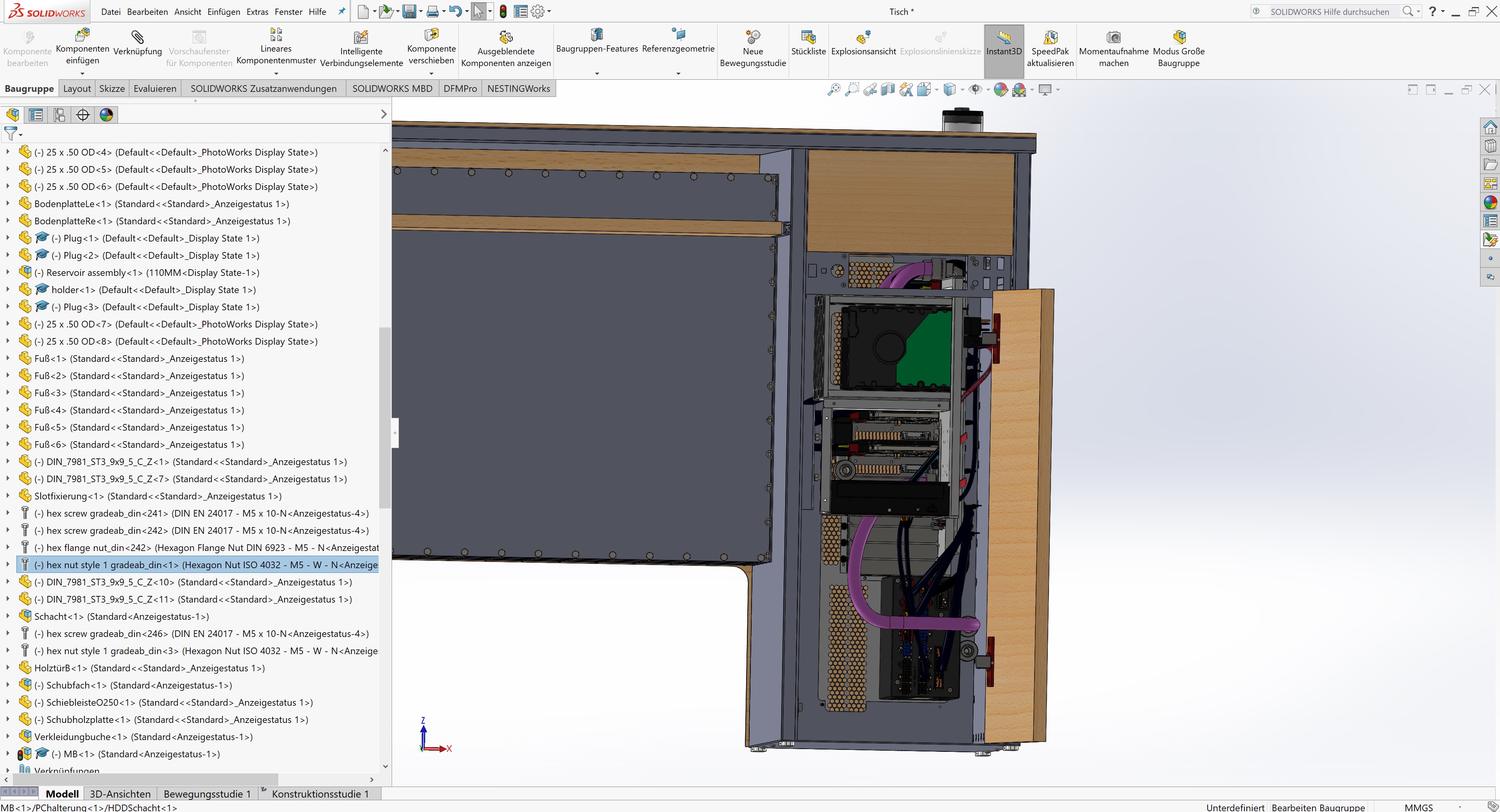Activate the Section View tool
This screenshot has width=1500, height=812.
[x=888, y=89]
